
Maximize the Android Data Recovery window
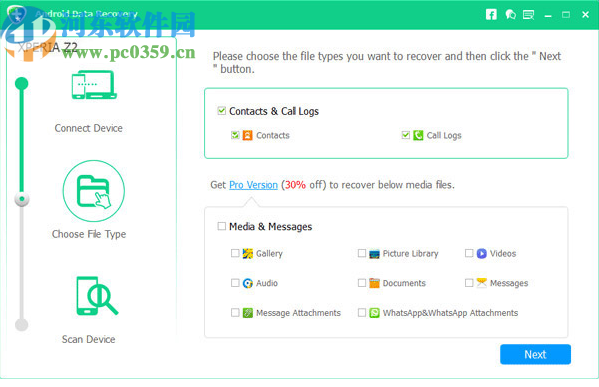point(566,15)
